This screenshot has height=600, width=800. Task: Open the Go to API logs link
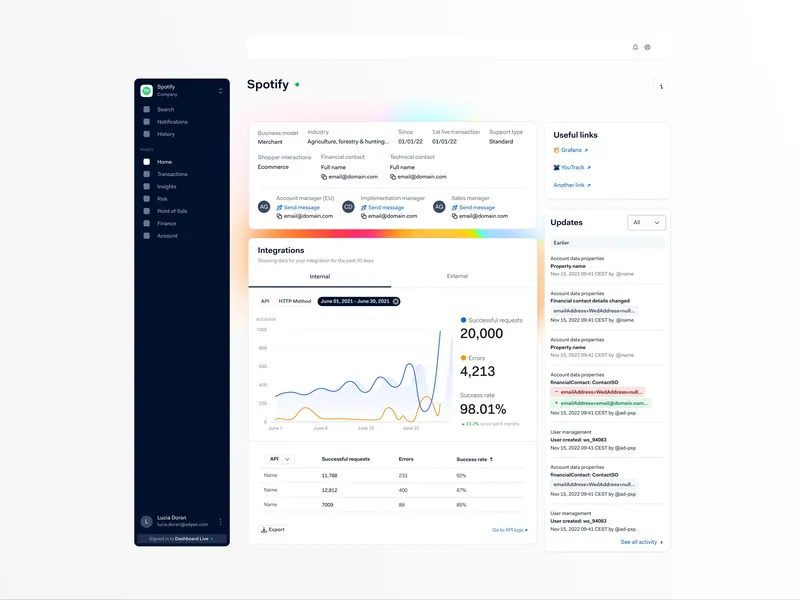pyautogui.click(x=510, y=530)
